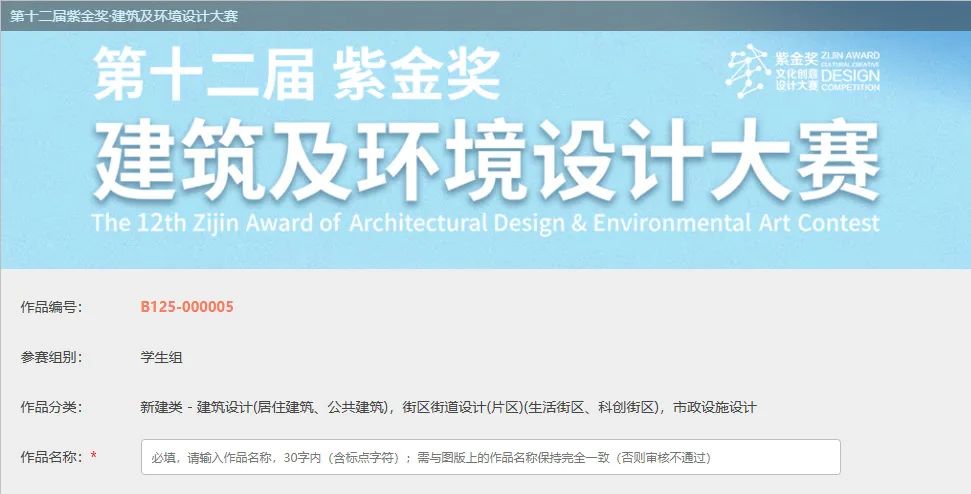
Task: Focus the 作品名称 text input field
Action: point(490,457)
